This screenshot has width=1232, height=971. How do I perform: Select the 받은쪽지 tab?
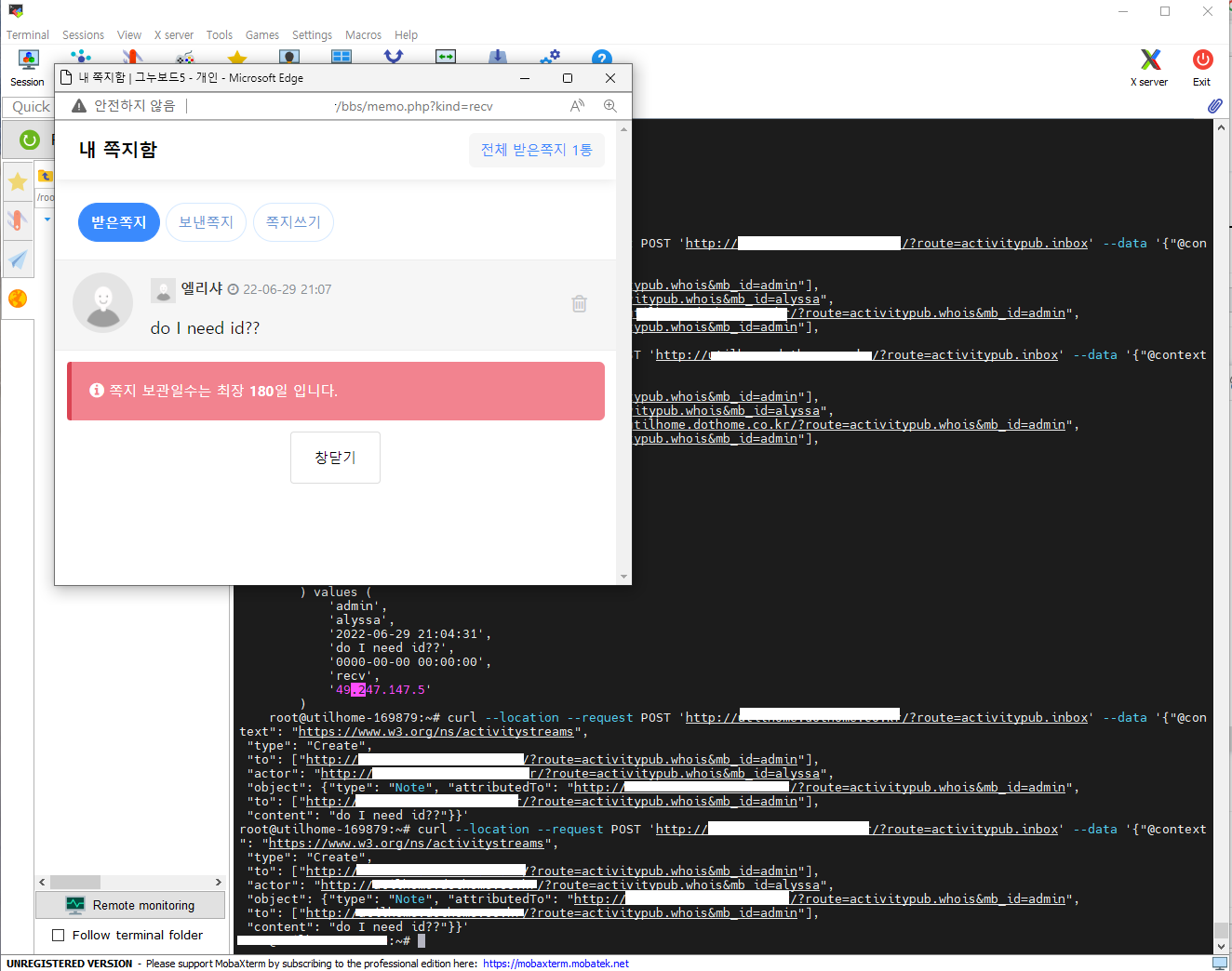[x=119, y=222]
